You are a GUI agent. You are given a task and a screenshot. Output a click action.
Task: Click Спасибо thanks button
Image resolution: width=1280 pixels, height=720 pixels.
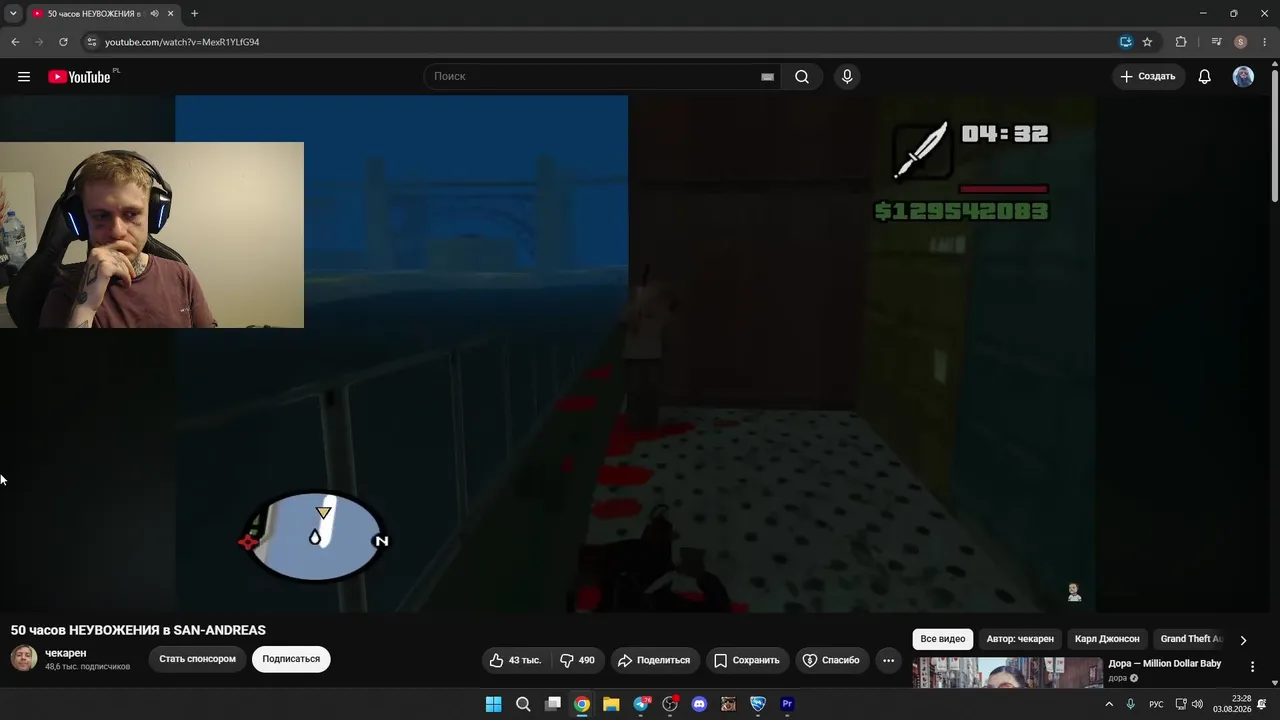(831, 660)
